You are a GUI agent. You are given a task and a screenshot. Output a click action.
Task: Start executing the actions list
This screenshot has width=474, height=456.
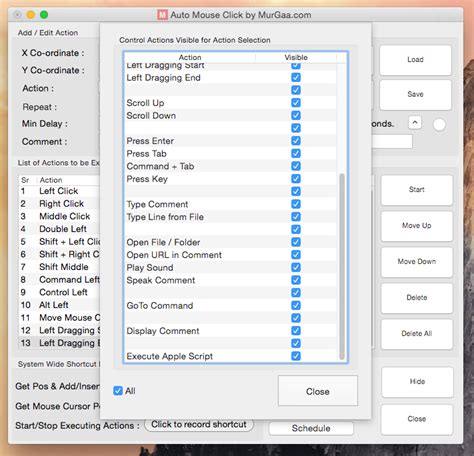click(x=417, y=190)
